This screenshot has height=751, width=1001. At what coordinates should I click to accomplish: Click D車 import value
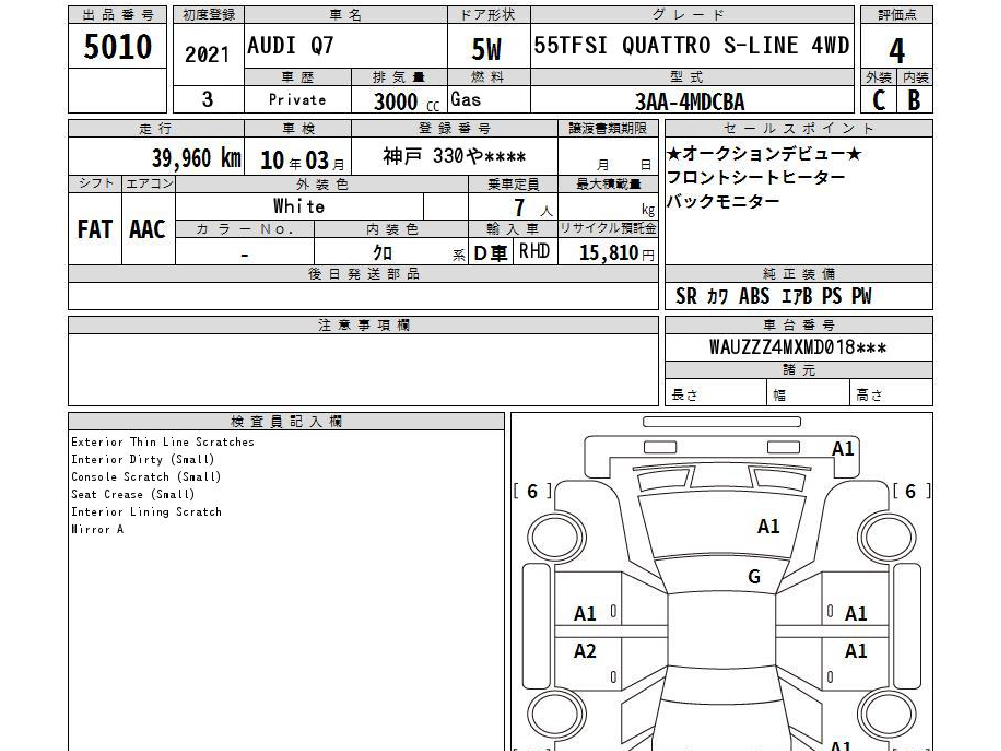click(490, 254)
